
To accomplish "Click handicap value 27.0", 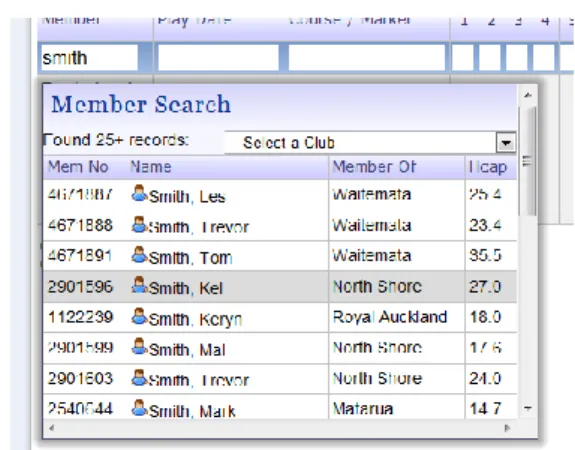I will click(485, 286).
